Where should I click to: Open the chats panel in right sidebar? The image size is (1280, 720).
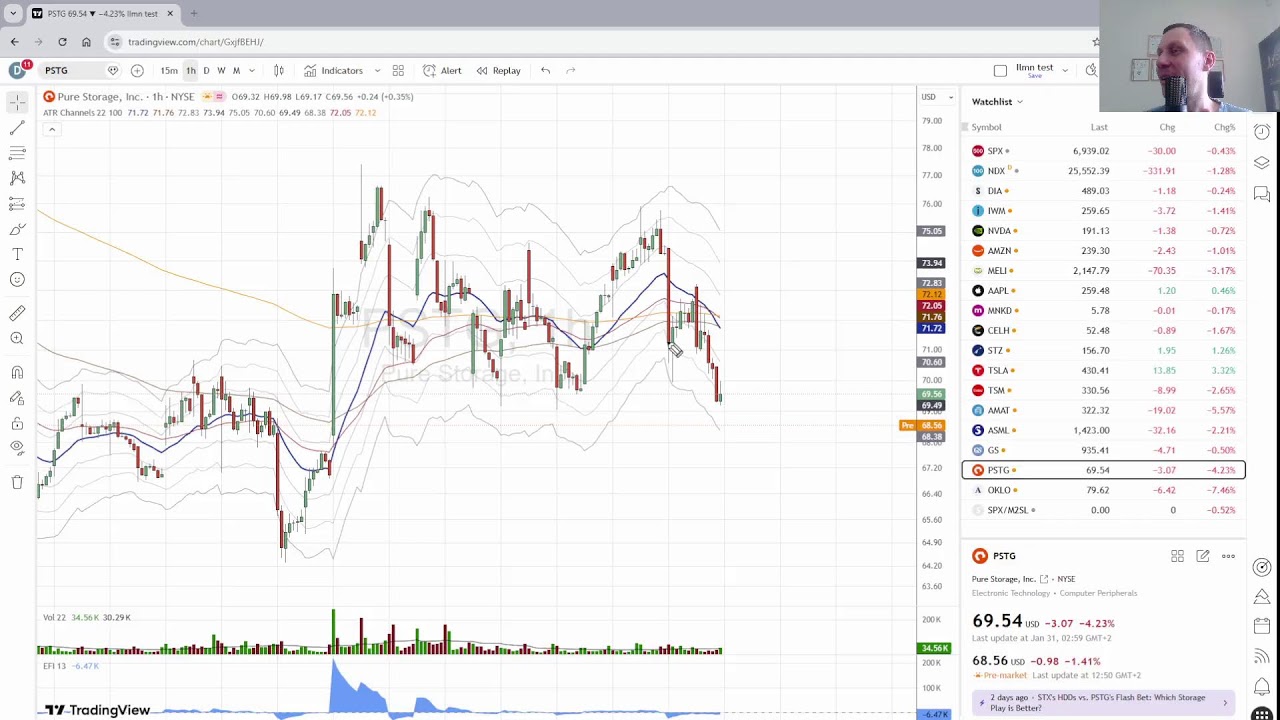click(1262, 194)
